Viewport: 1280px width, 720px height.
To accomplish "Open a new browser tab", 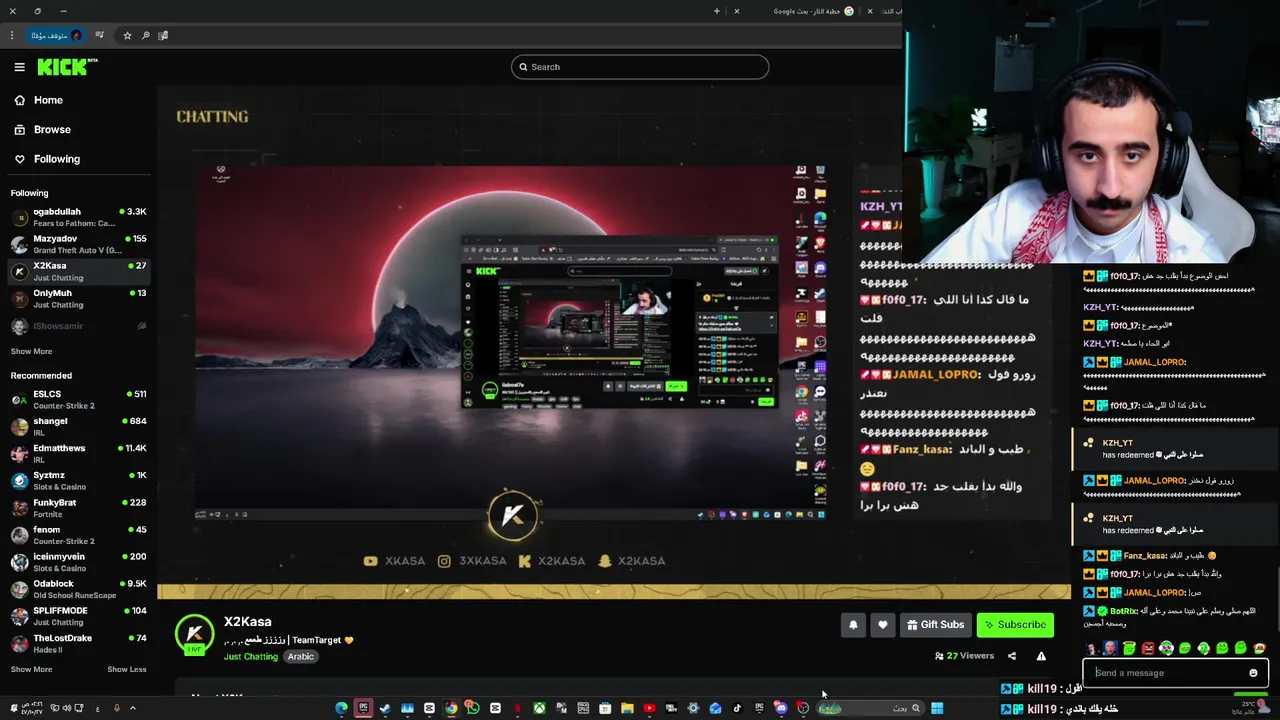I will (716, 11).
